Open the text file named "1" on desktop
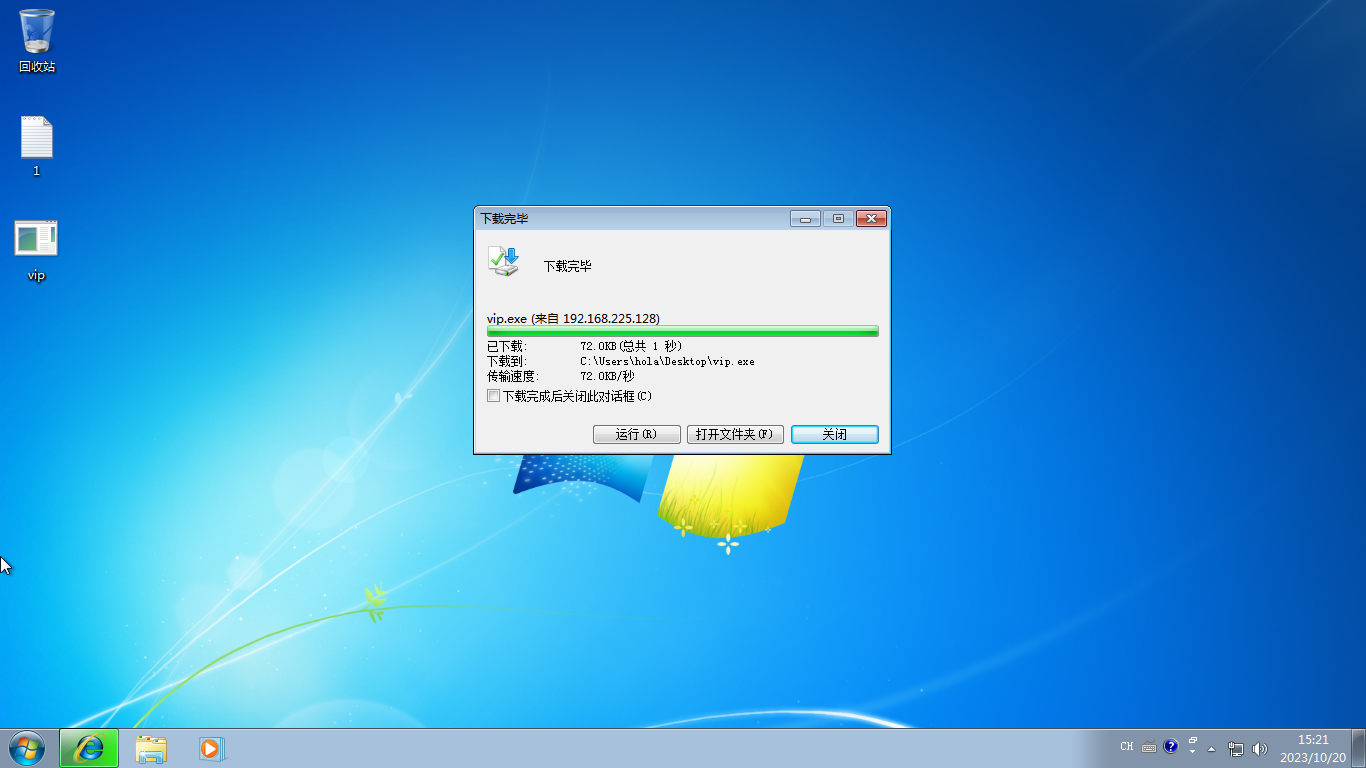 (x=36, y=140)
